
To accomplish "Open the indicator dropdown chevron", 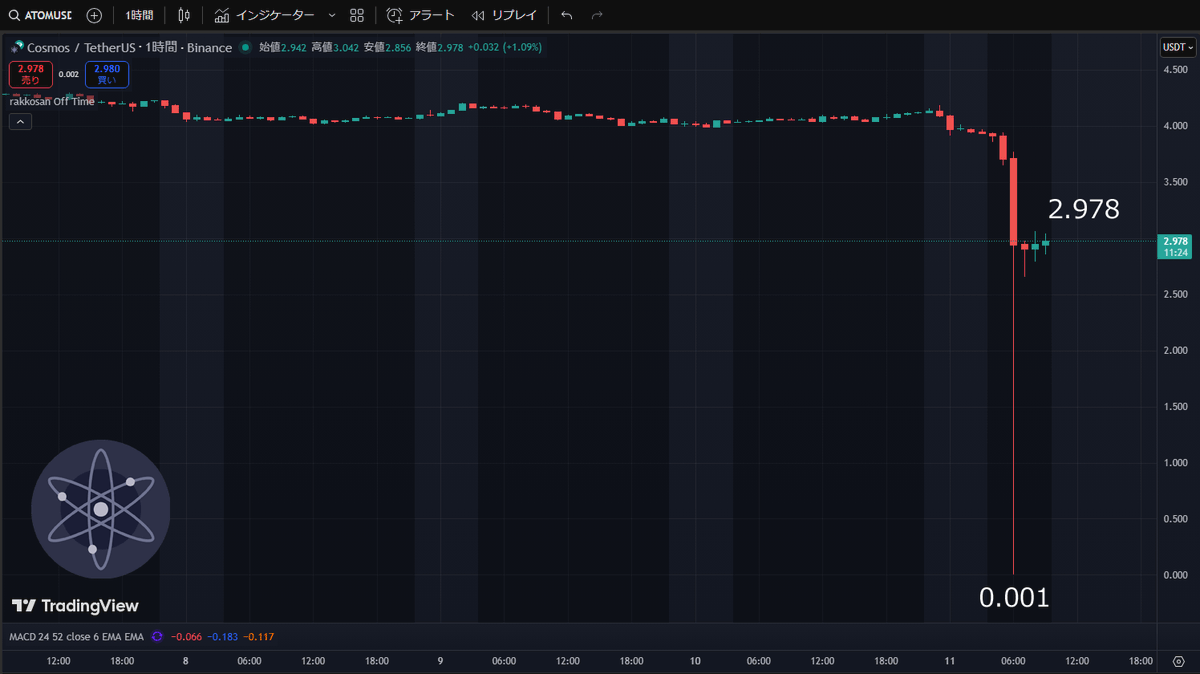I will tap(332, 15).
